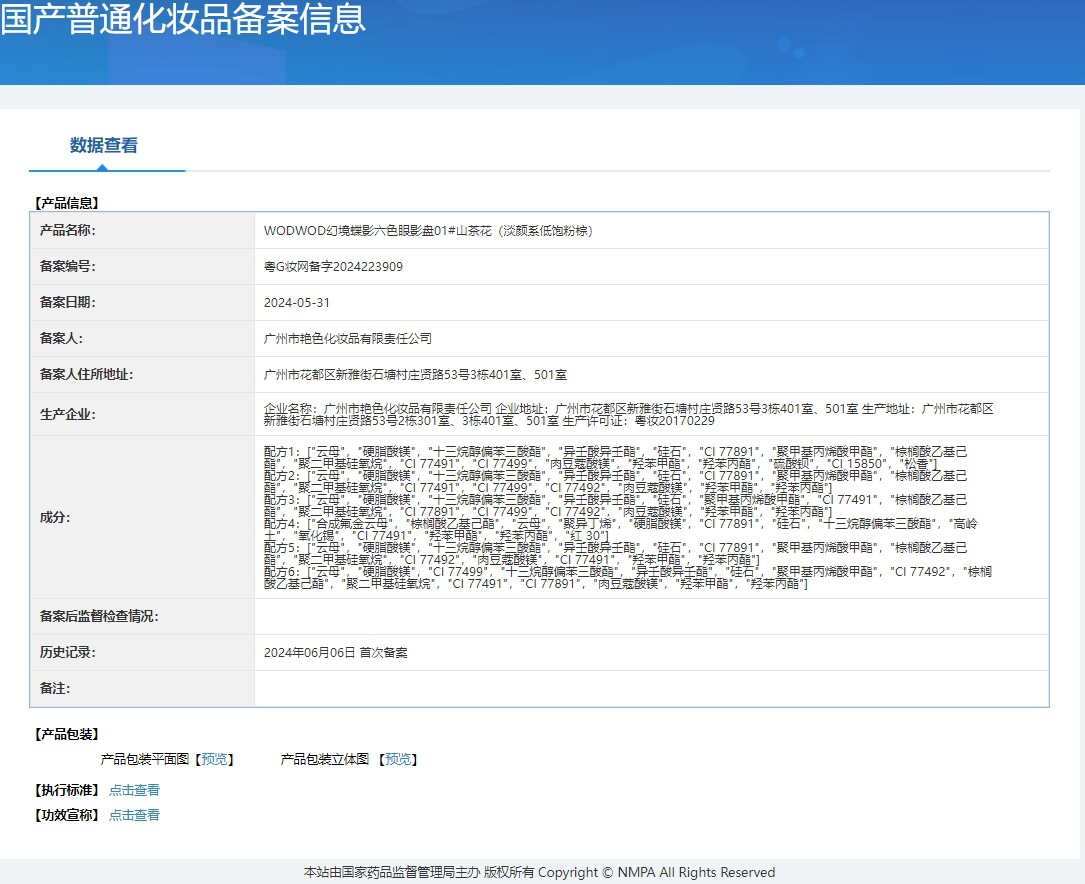Click the 【执行标准】 label
Image resolution: width=1085 pixels, height=884 pixels.
pos(67,789)
